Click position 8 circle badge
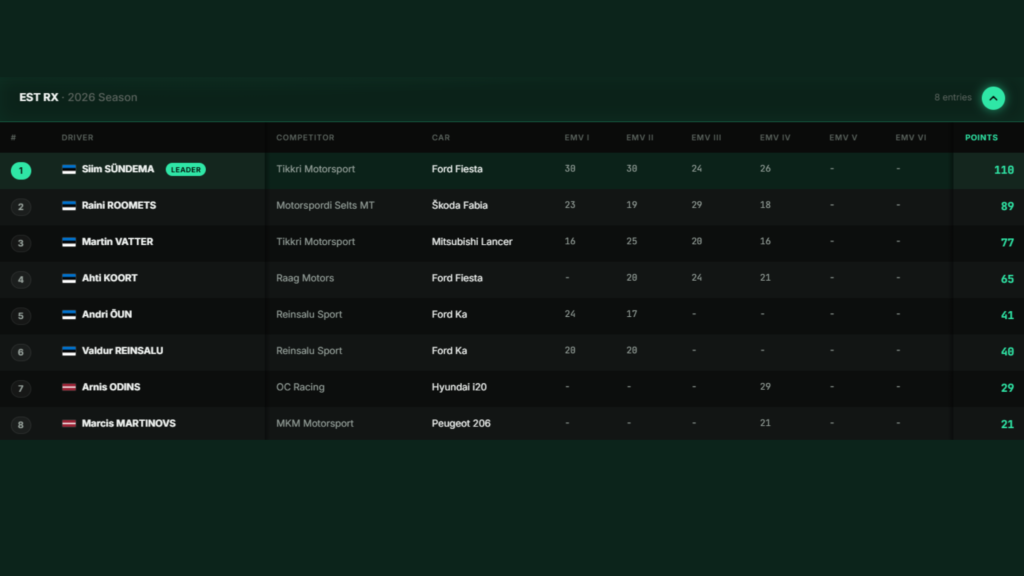Viewport: 1024px width, 576px height. [21, 424]
